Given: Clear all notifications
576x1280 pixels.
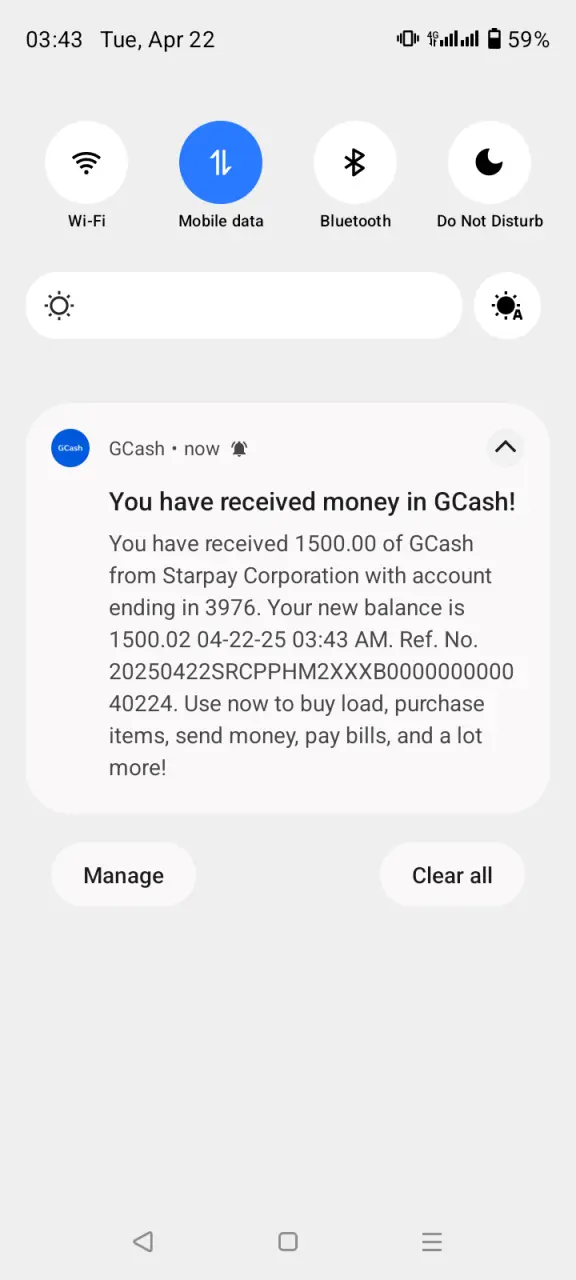Looking at the screenshot, I should coord(452,875).
